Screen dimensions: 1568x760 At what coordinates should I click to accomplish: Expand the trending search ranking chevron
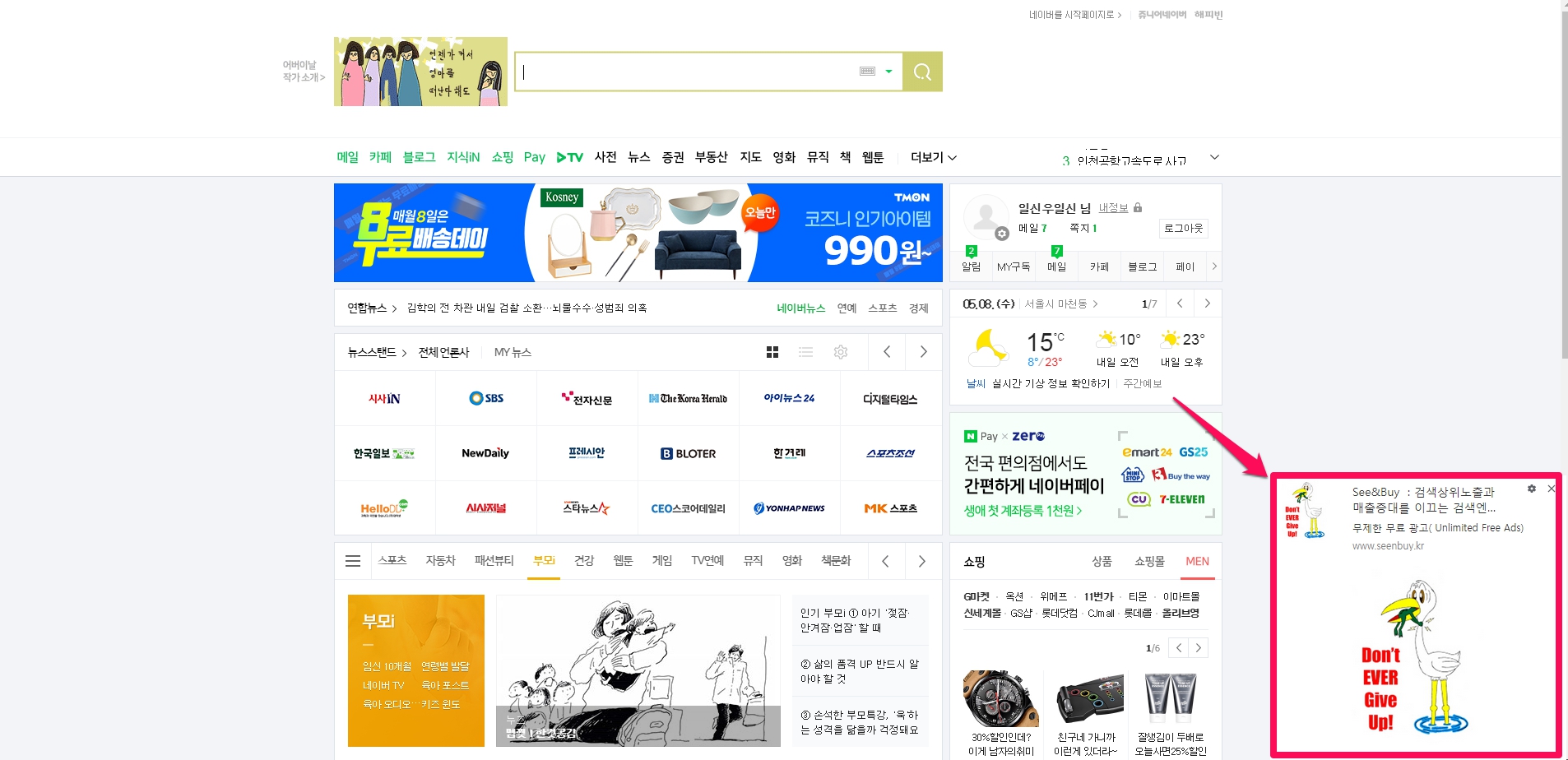tap(1214, 157)
